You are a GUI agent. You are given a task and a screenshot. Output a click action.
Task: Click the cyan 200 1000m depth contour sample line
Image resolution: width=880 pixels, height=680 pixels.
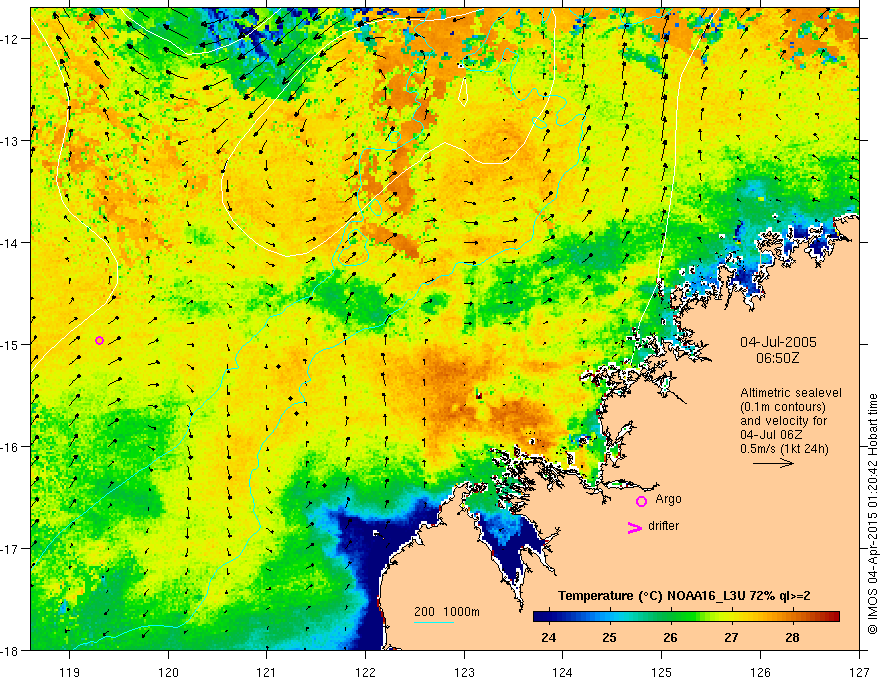[434, 622]
